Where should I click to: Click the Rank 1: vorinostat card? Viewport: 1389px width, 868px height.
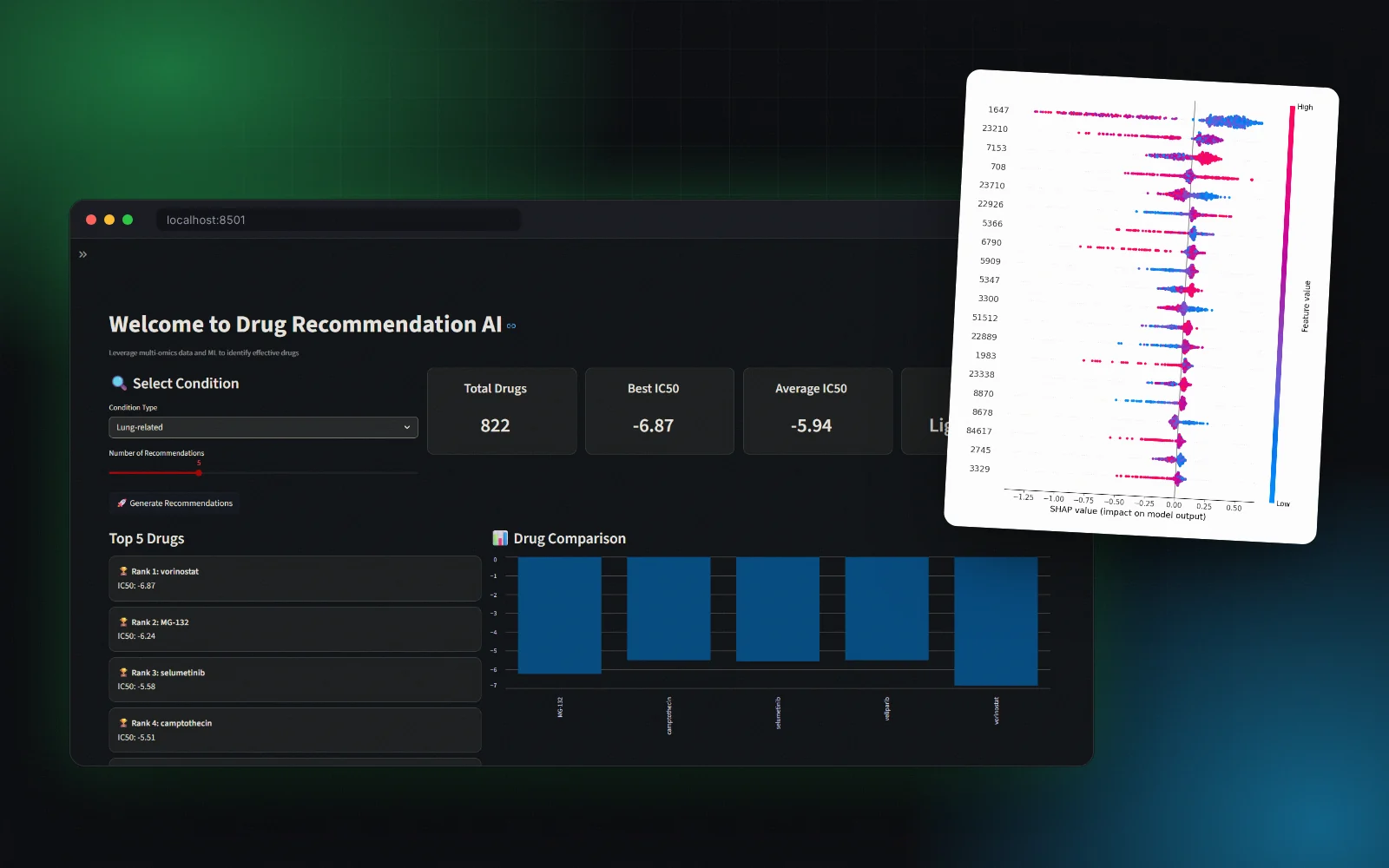coord(295,579)
